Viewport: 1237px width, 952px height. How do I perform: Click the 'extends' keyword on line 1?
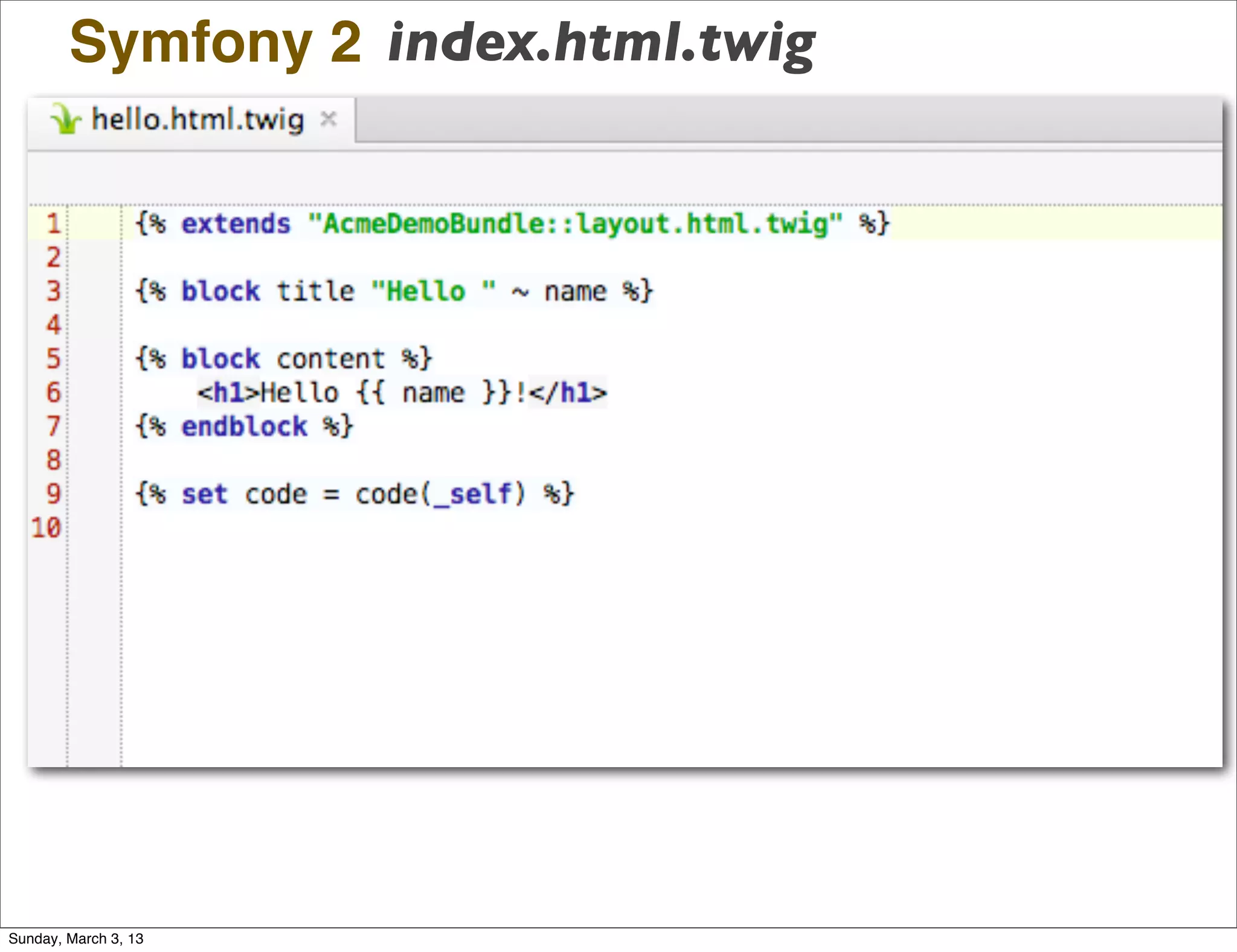click(236, 224)
